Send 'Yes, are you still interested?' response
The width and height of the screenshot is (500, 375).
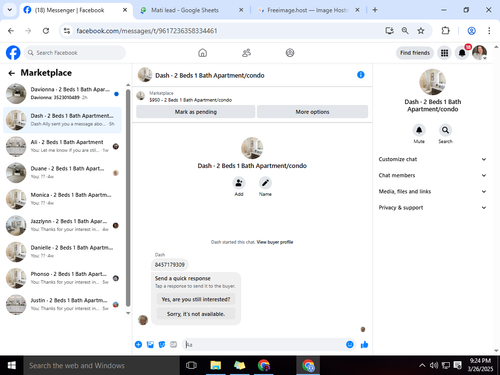pyautogui.click(x=196, y=299)
